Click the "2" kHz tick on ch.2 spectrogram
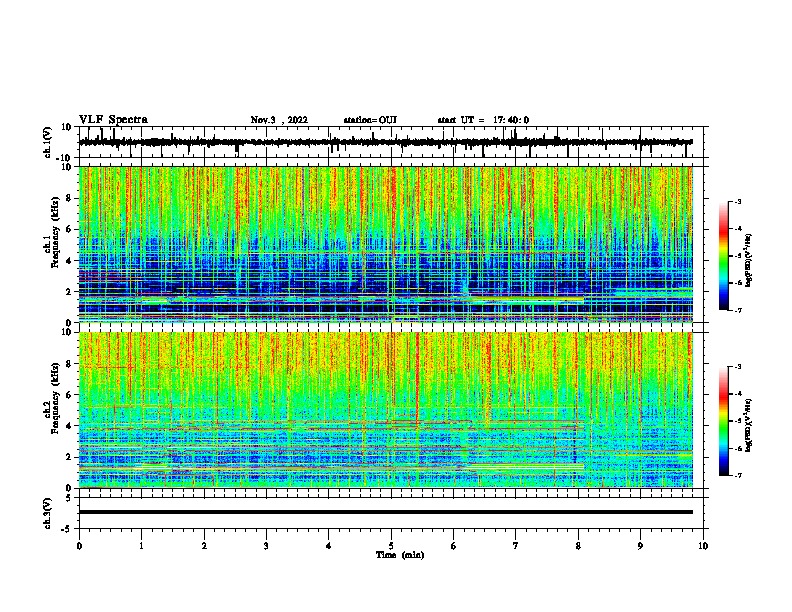 tap(69, 457)
